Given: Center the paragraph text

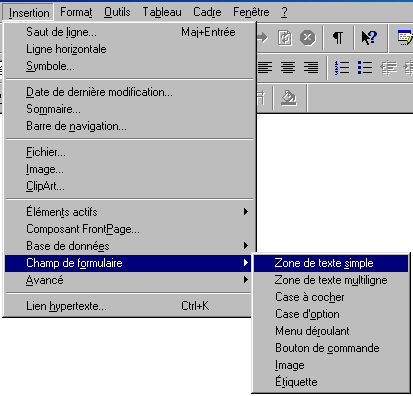Looking at the screenshot, I should click(x=288, y=68).
